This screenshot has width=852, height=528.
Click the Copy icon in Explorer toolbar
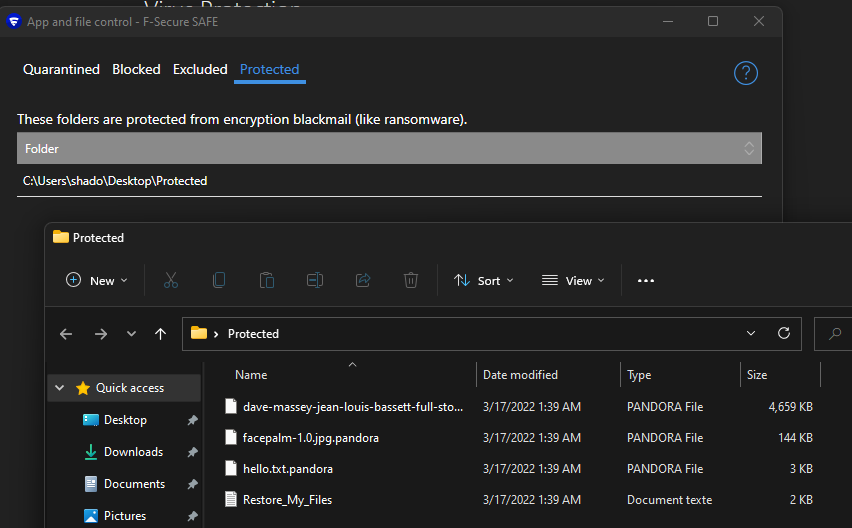pyautogui.click(x=219, y=280)
